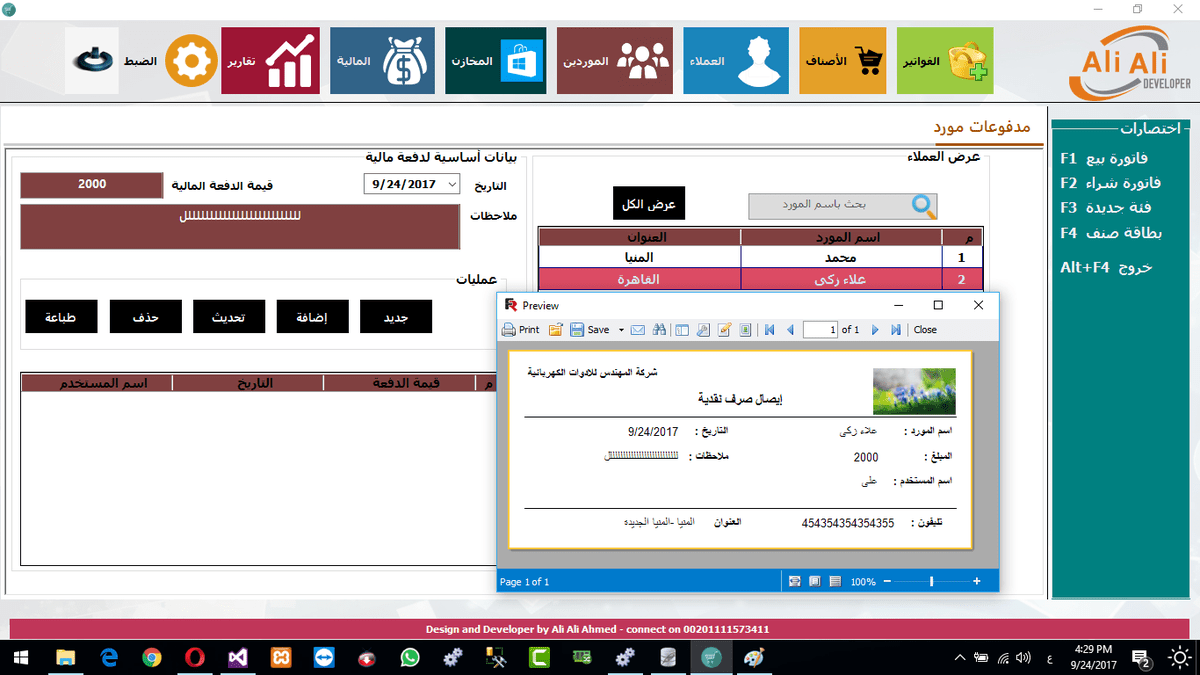This screenshot has height=675, width=1200.
Task: Select supplier row محمد in table
Action: pyautogui.click(x=761, y=257)
